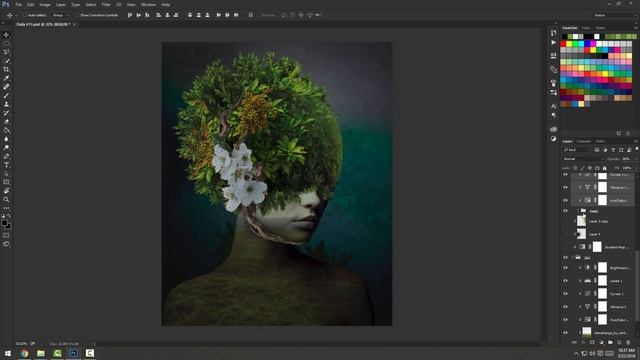Select the Hand tool
640x360 pixels.
coord(6,191)
